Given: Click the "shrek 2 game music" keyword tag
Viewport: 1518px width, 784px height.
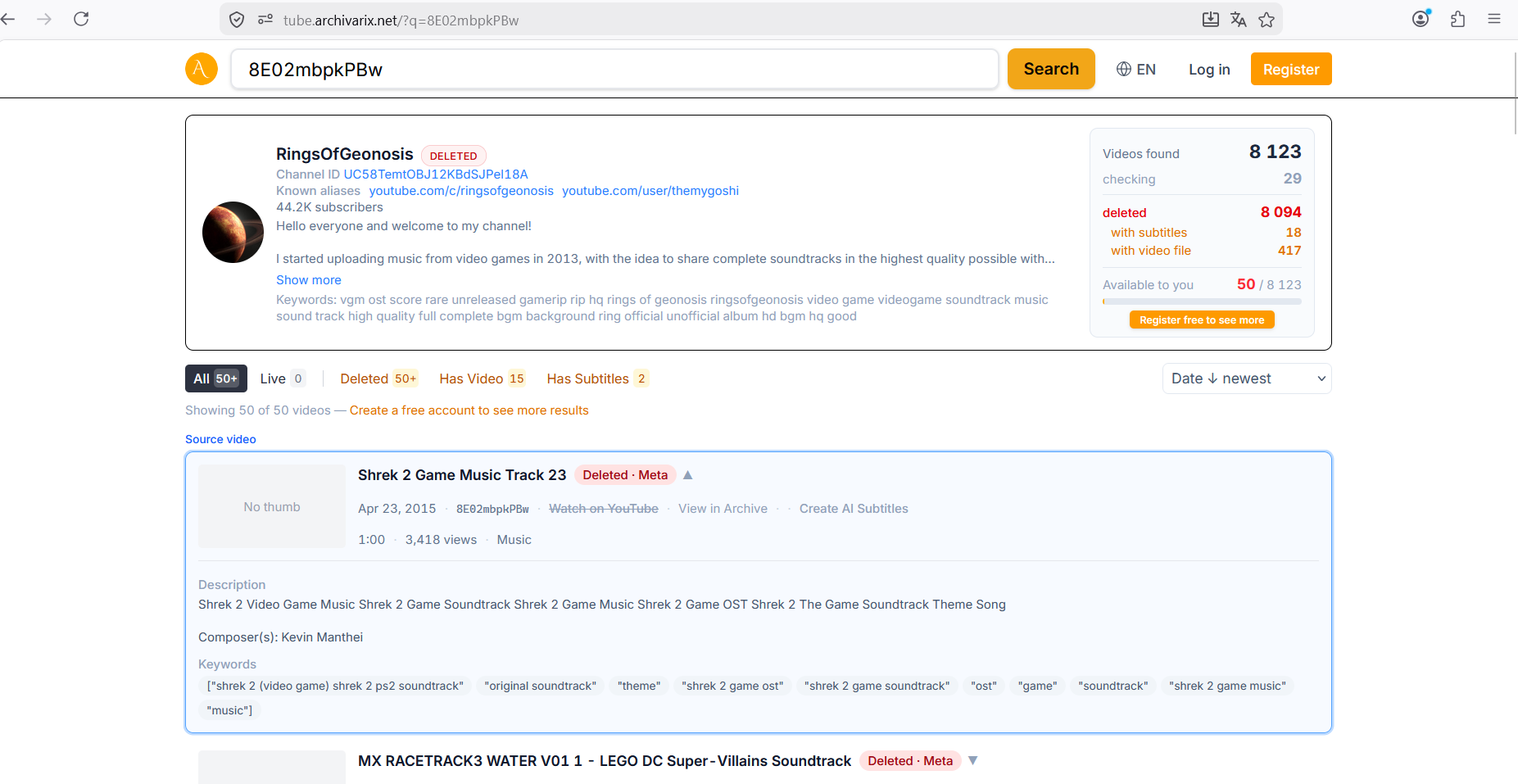Looking at the screenshot, I should coord(1227,686).
